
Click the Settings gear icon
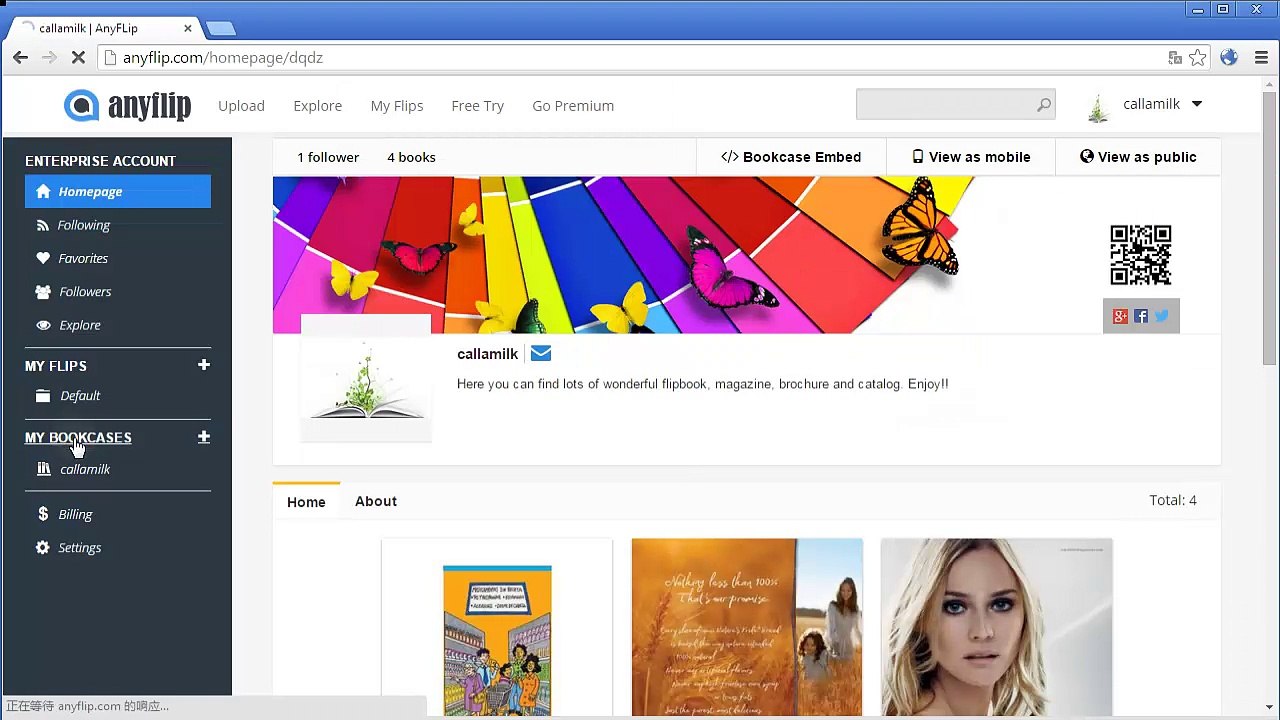(x=42, y=547)
